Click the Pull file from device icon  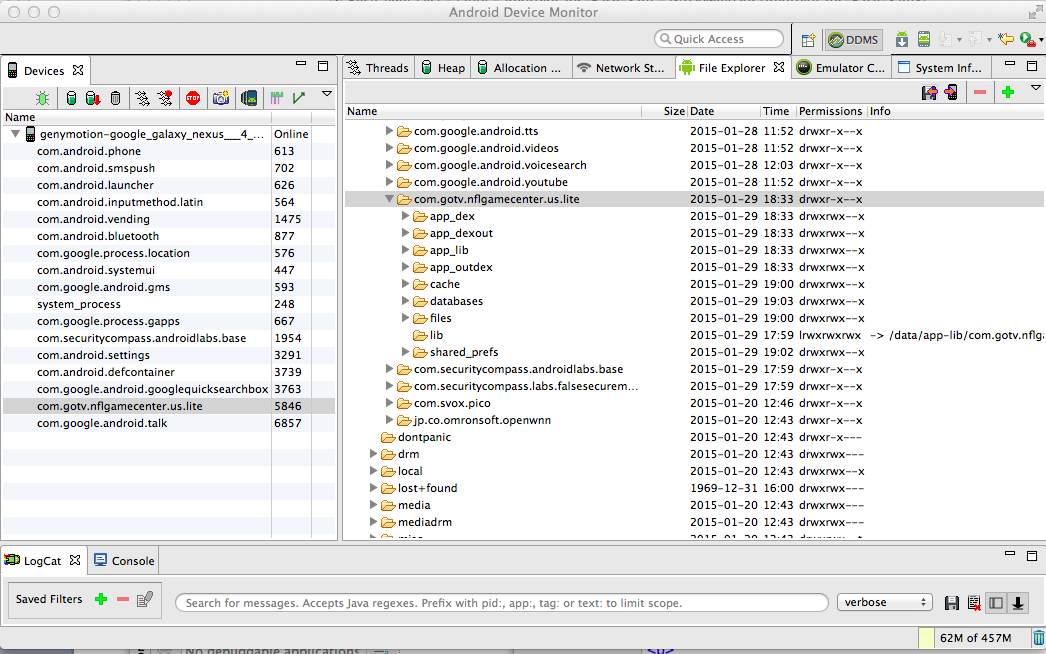pyautogui.click(x=929, y=92)
